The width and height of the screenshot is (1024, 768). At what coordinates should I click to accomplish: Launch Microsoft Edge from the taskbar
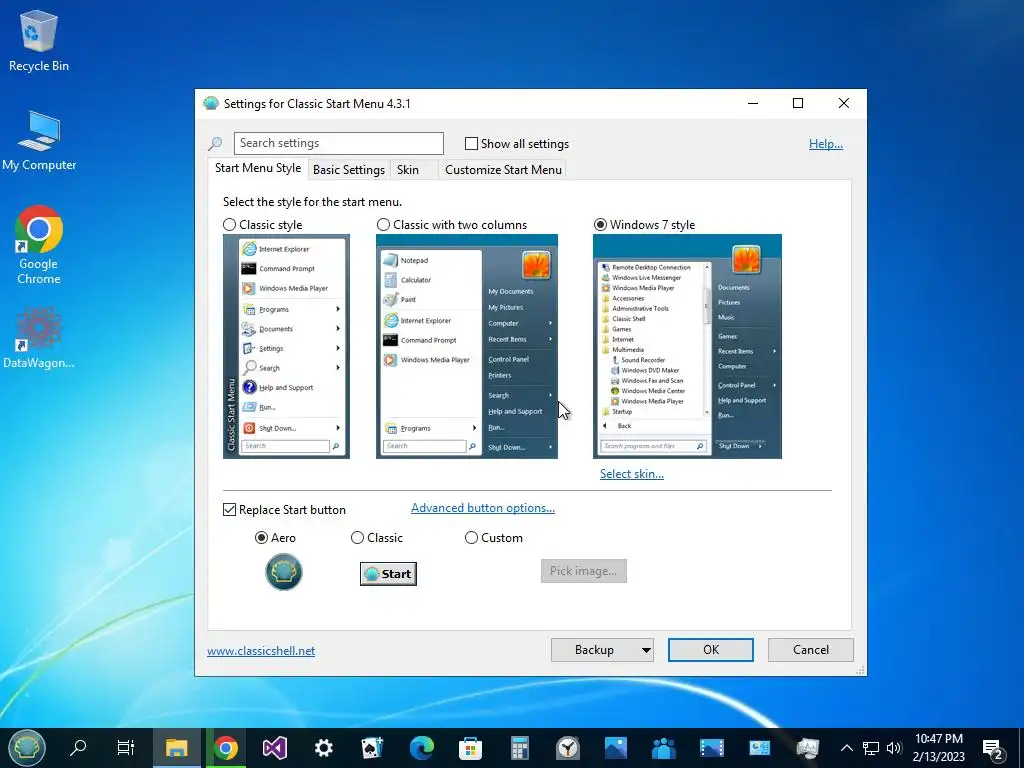(422, 748)
